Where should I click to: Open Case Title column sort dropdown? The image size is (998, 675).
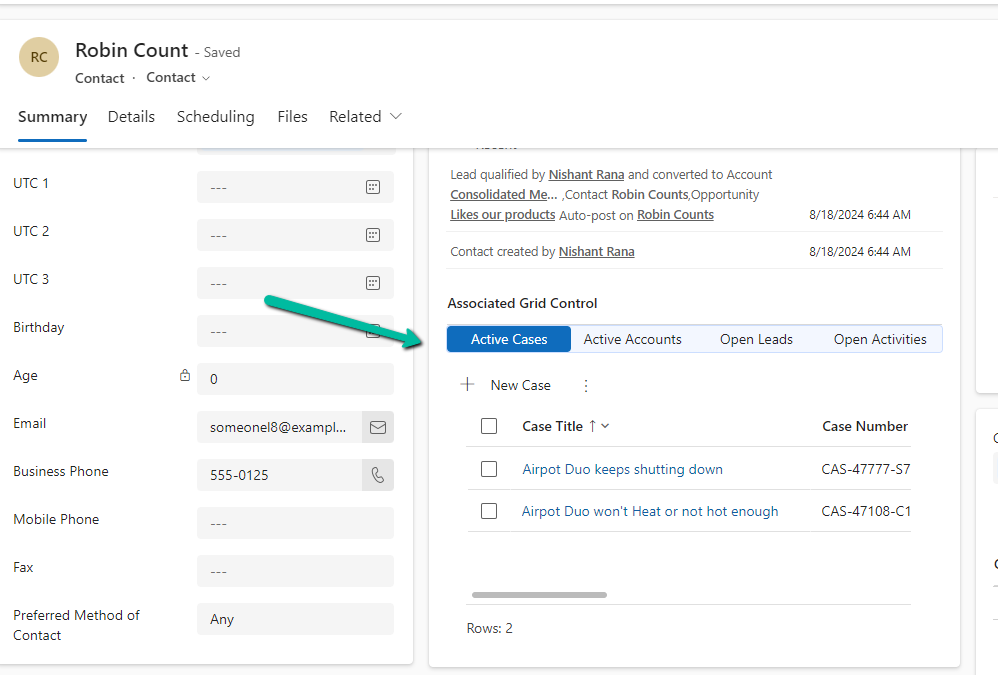(605, 426)
